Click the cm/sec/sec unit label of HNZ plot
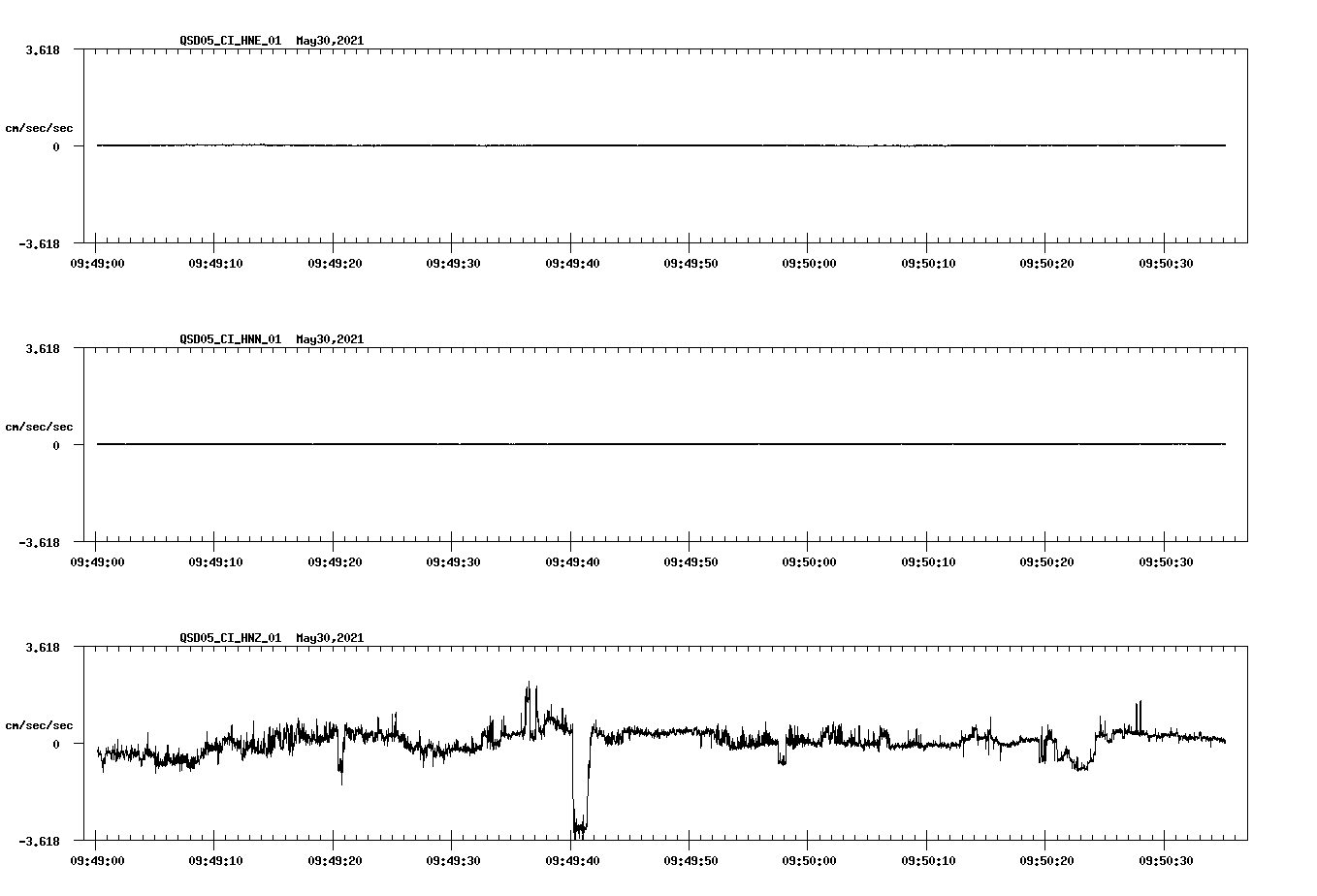The image size is (1317, 896). [39, 725]
